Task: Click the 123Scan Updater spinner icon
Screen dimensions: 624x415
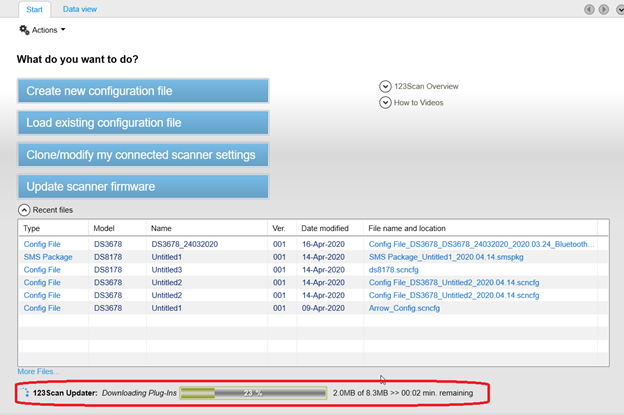Action: point(25,394)
